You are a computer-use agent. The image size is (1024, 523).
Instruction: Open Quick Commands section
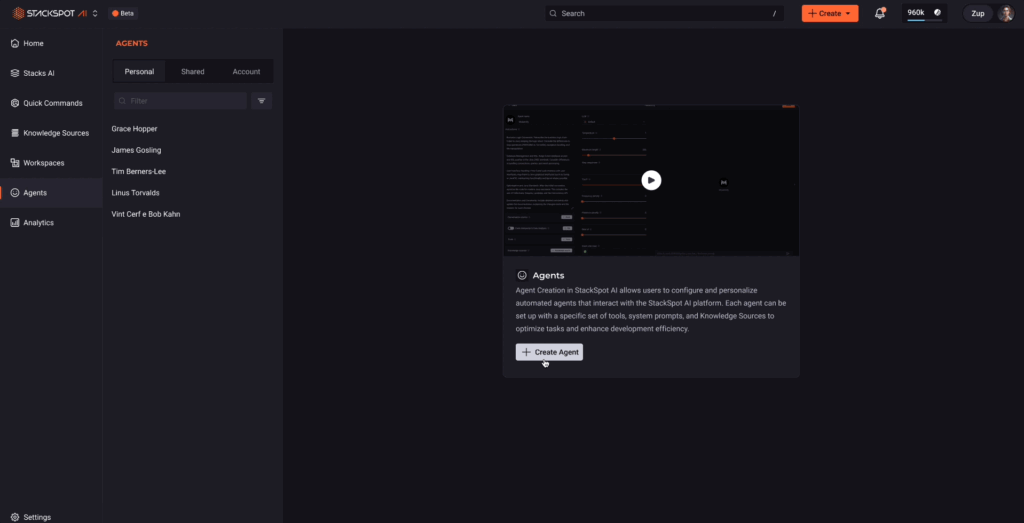51,103
